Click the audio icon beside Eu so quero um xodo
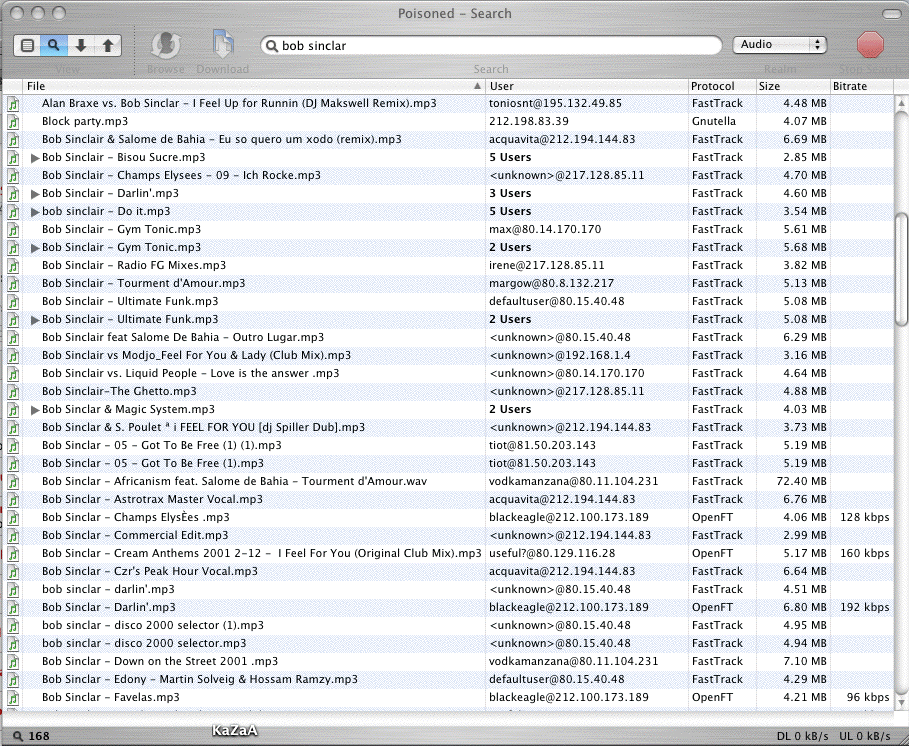 pos(13,140)
